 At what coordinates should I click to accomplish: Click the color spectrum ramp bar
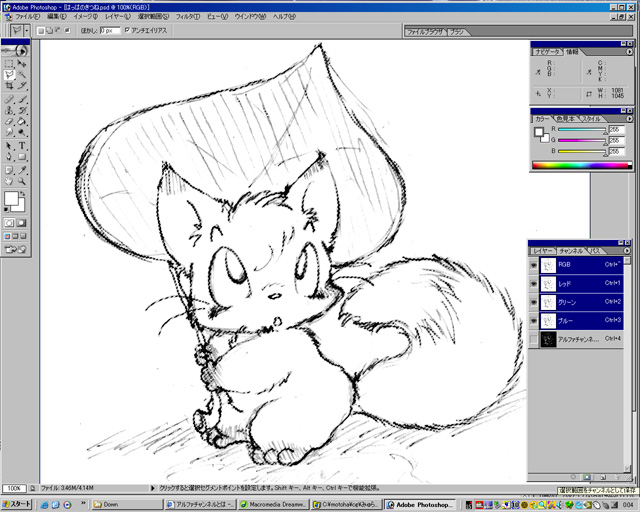click(582, 165)
